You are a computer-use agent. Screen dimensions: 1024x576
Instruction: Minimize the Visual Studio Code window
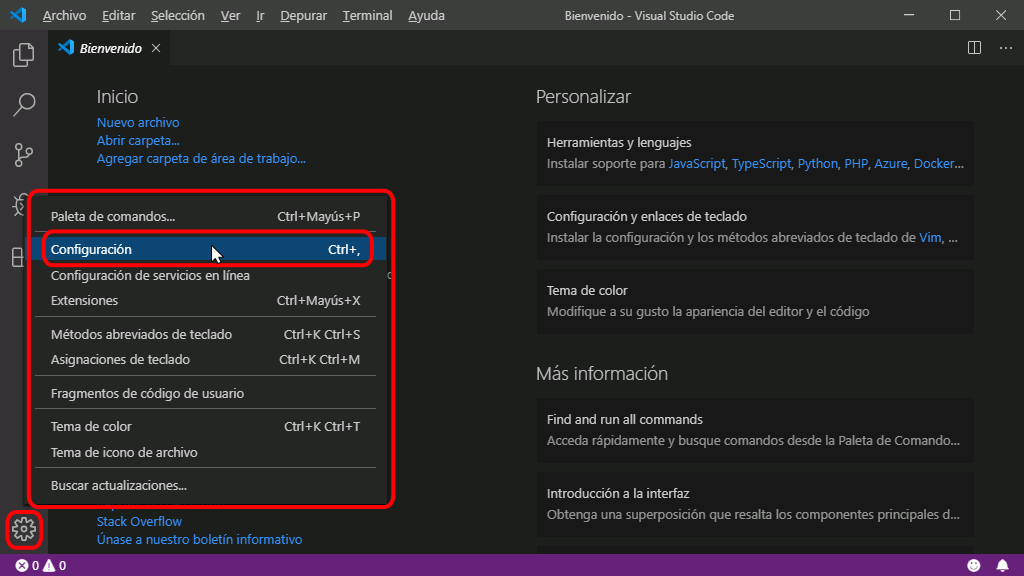pyautogui.click(x=909, y=15)
